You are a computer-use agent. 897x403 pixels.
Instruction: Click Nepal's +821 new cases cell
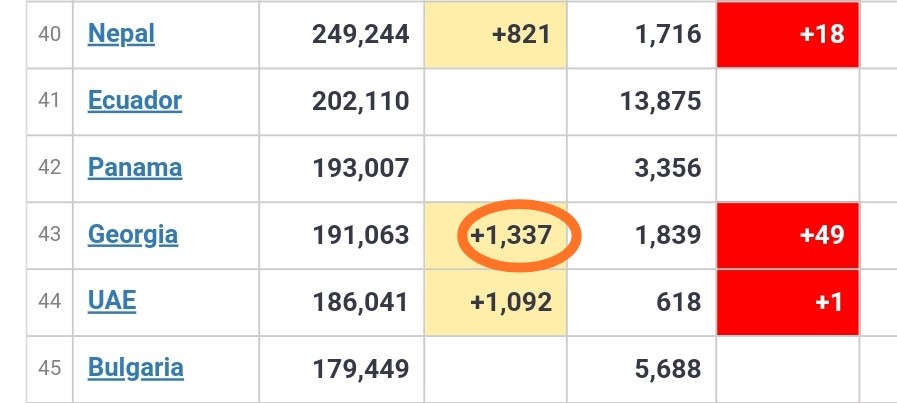495,34
